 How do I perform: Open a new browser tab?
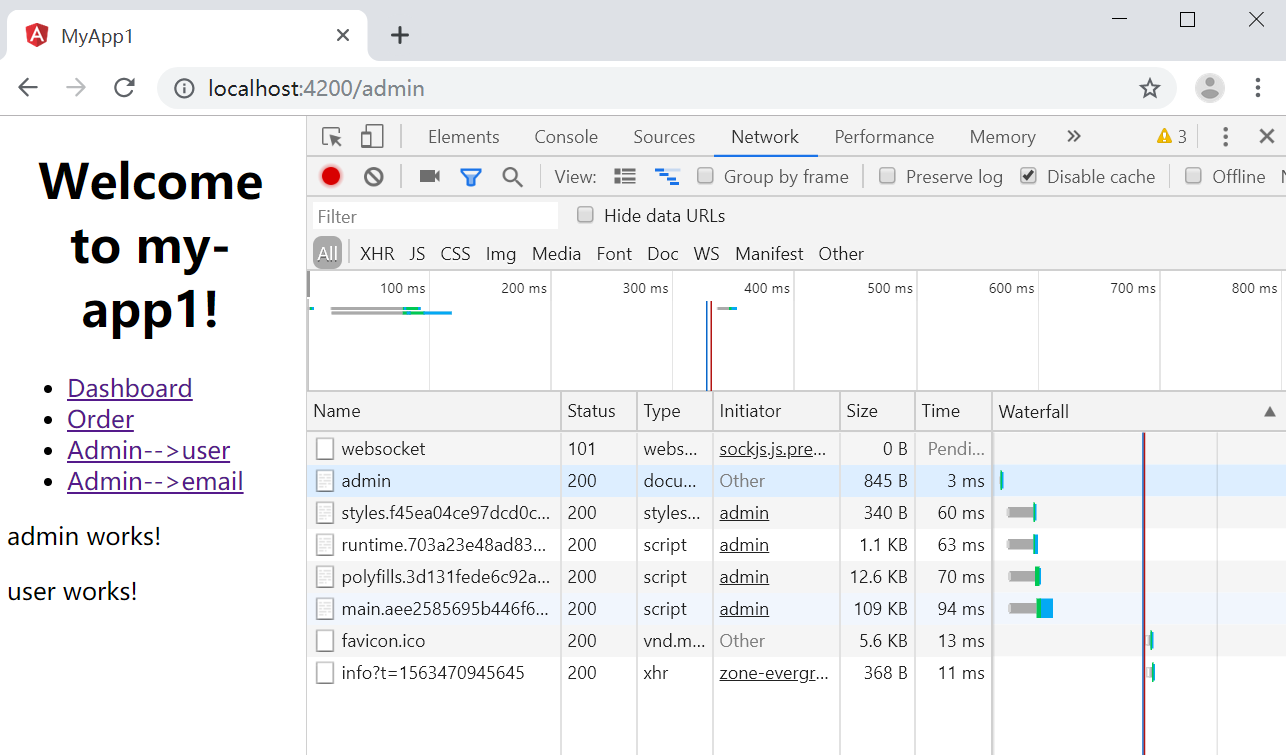(x=400, y=36)
